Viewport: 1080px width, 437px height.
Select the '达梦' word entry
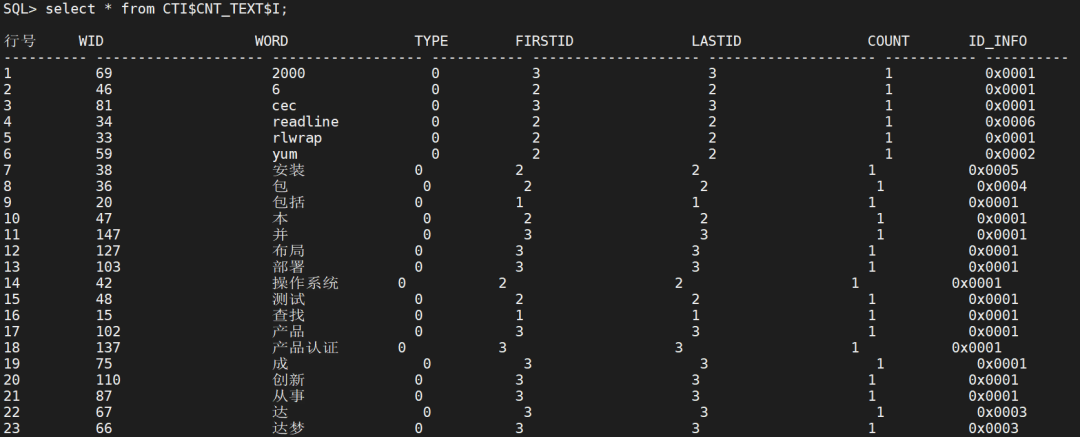click(288, 428)
